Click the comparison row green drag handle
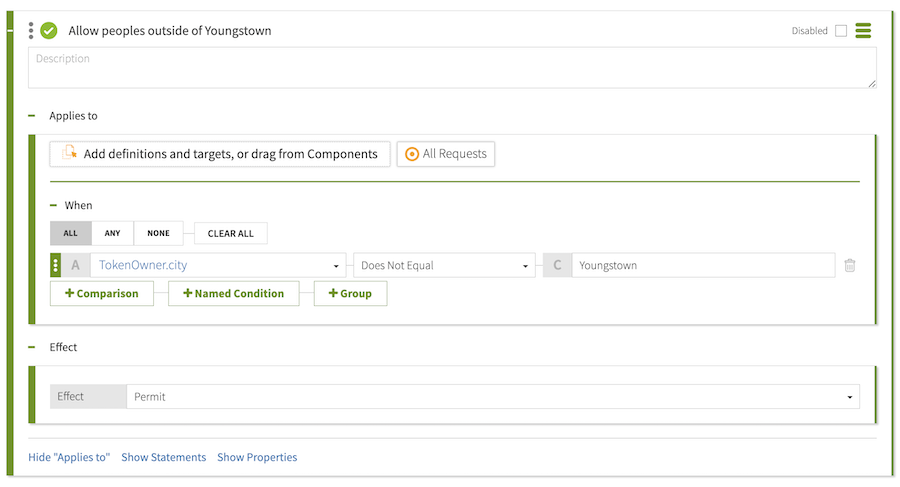The height and width of the screenshot is (487, 900). [x=55, y=266]
